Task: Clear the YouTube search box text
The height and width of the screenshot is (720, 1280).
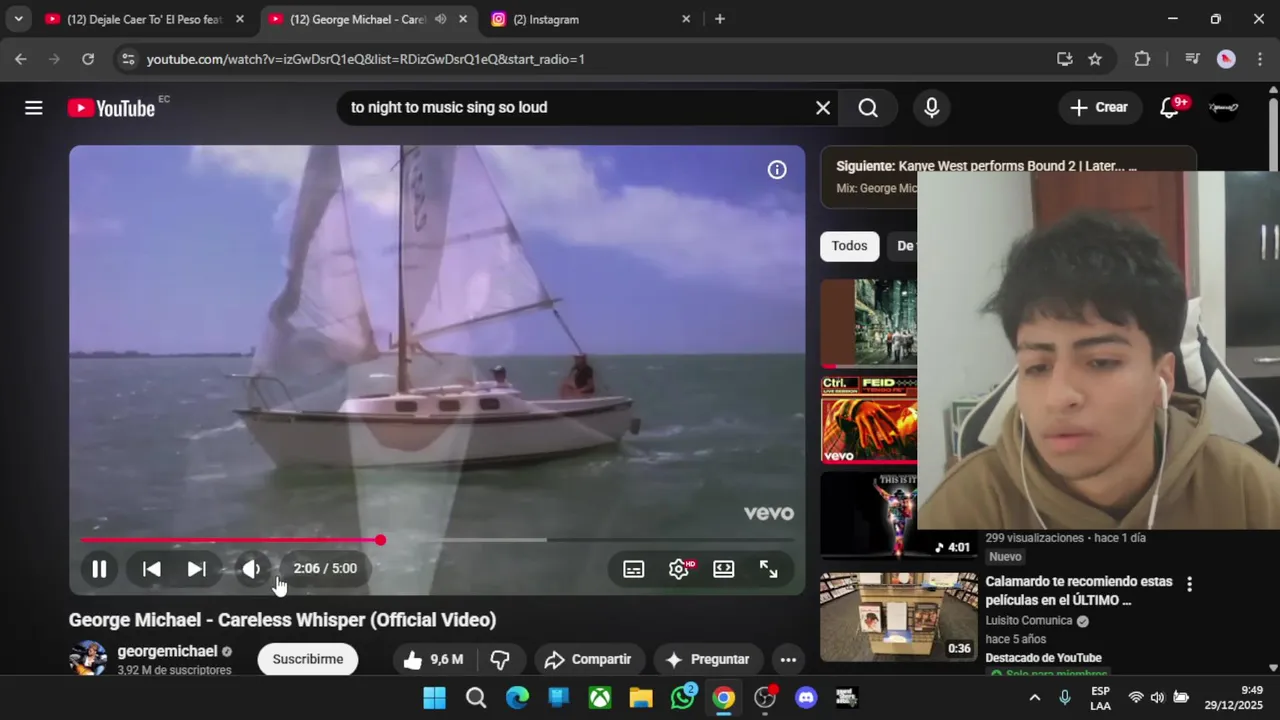Action: click(x=823, y=108)
